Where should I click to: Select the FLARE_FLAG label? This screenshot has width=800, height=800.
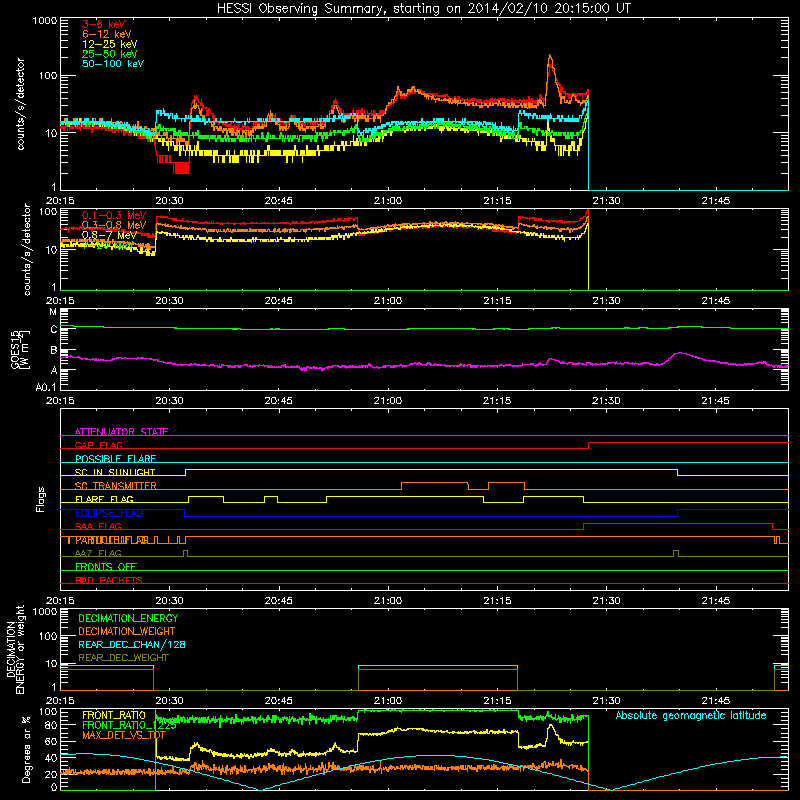pyautogui.click(x=104, y=499)
